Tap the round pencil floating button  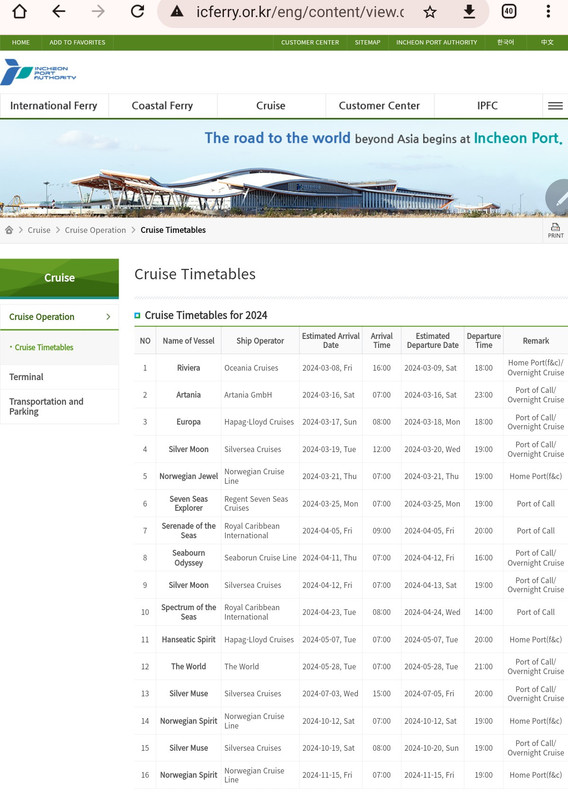558,198
